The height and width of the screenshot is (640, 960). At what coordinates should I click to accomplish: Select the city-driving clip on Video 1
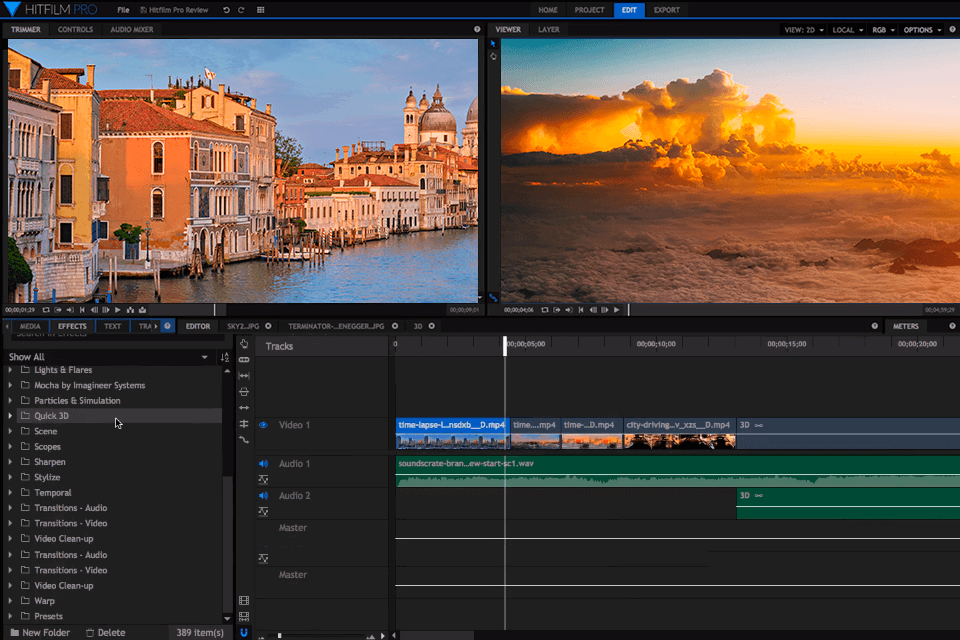pyautogui.click(x=679, y=433)
